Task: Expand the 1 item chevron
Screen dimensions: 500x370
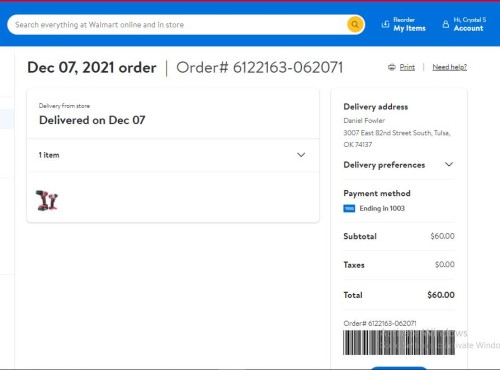Action: pyautogui.click(x=301, y=155)
